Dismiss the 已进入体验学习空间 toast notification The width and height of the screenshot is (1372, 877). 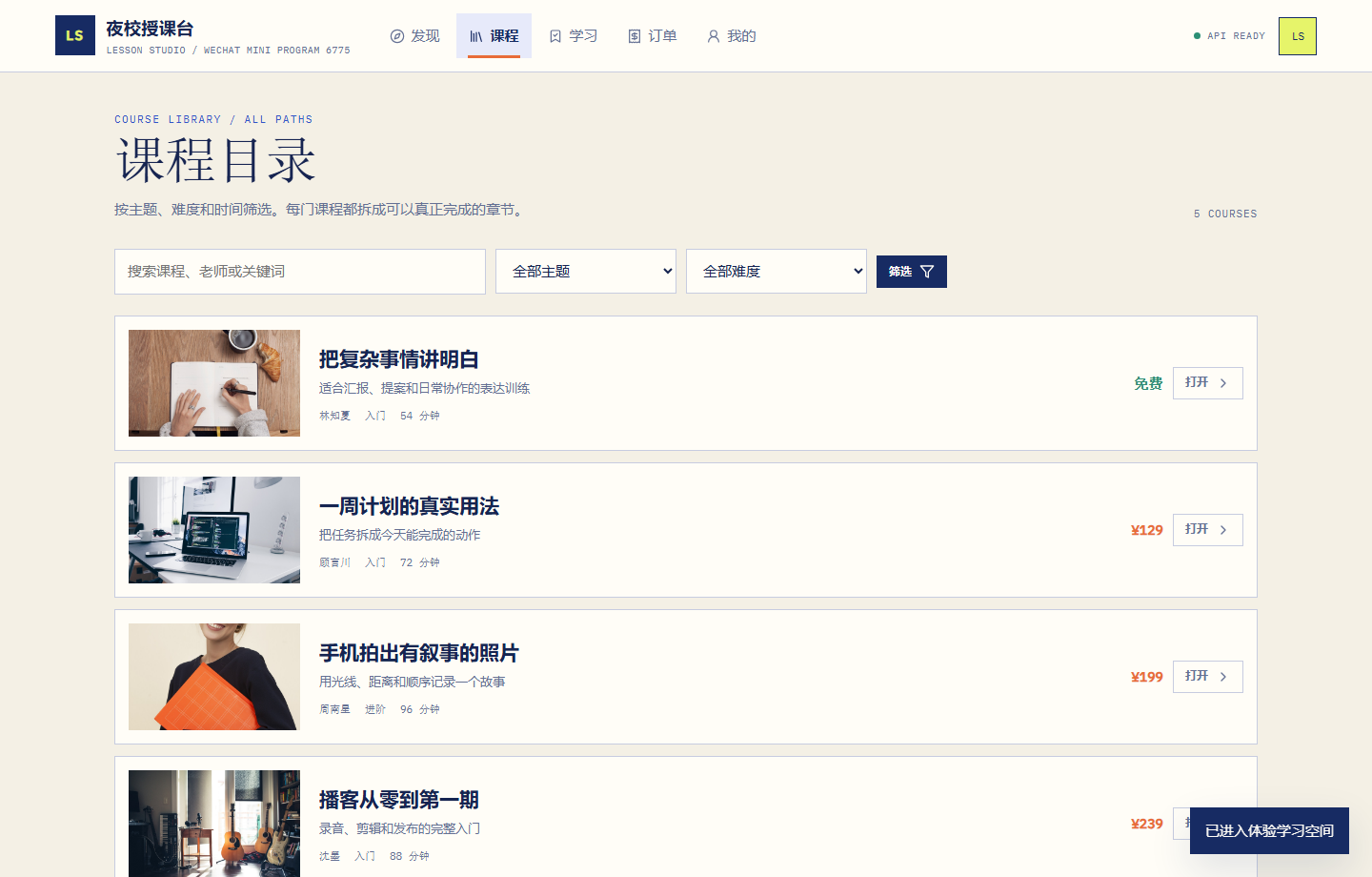tap(1269, 831)
